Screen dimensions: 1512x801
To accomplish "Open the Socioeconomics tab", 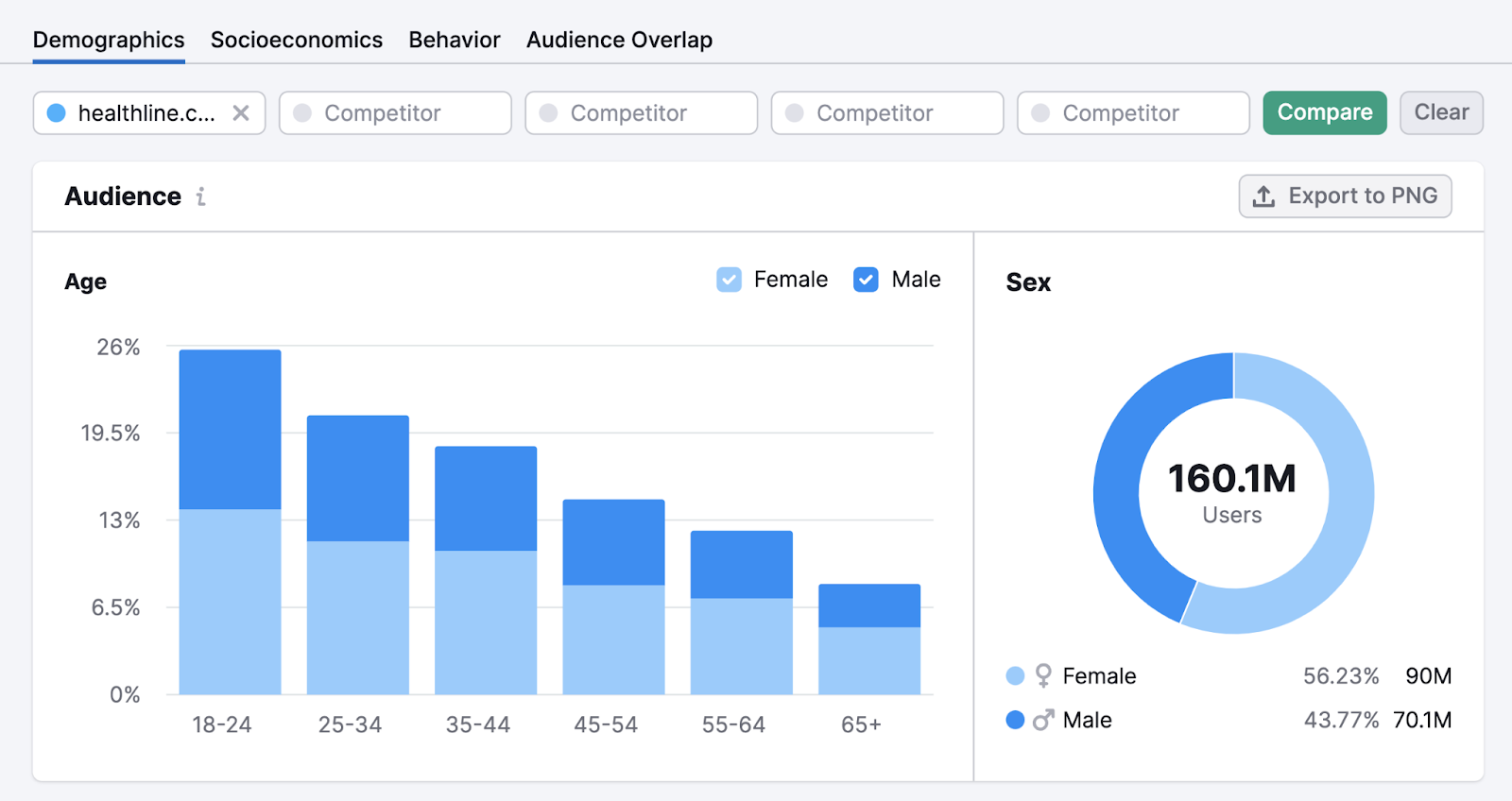I will [x=296, y=40].
